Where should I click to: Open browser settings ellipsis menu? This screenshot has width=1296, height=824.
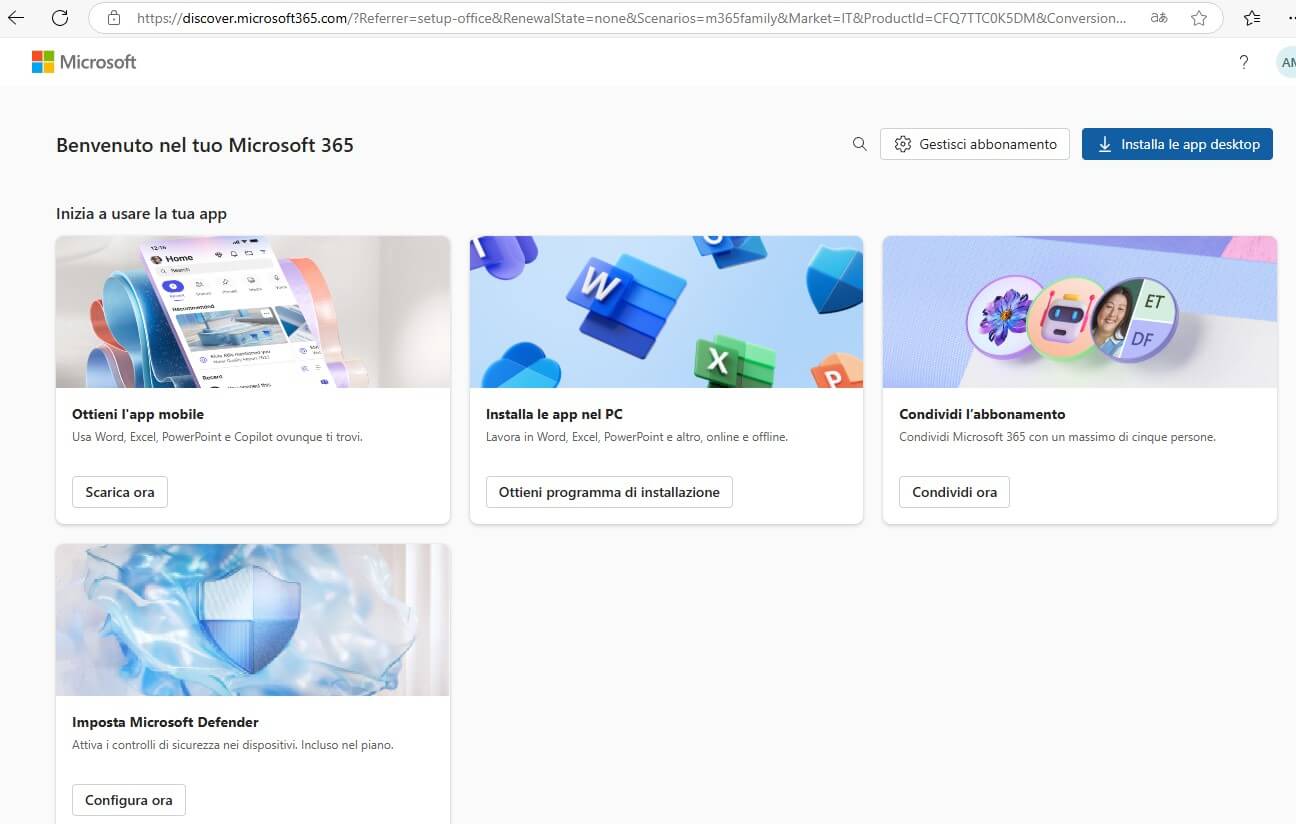point(1290,18)
